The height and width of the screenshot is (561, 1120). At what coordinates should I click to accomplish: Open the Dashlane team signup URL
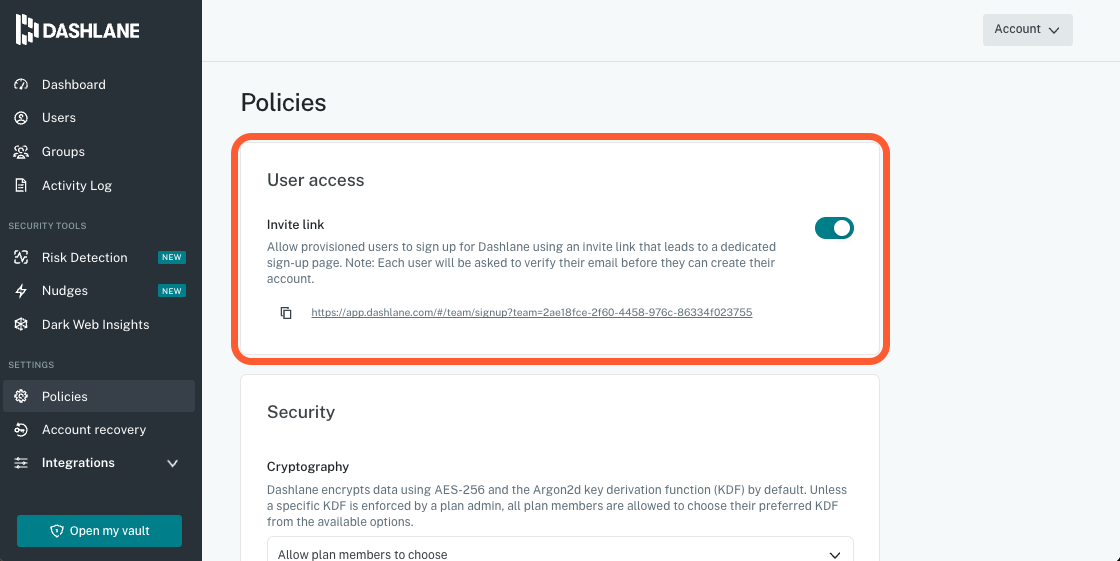click(531, 313)
